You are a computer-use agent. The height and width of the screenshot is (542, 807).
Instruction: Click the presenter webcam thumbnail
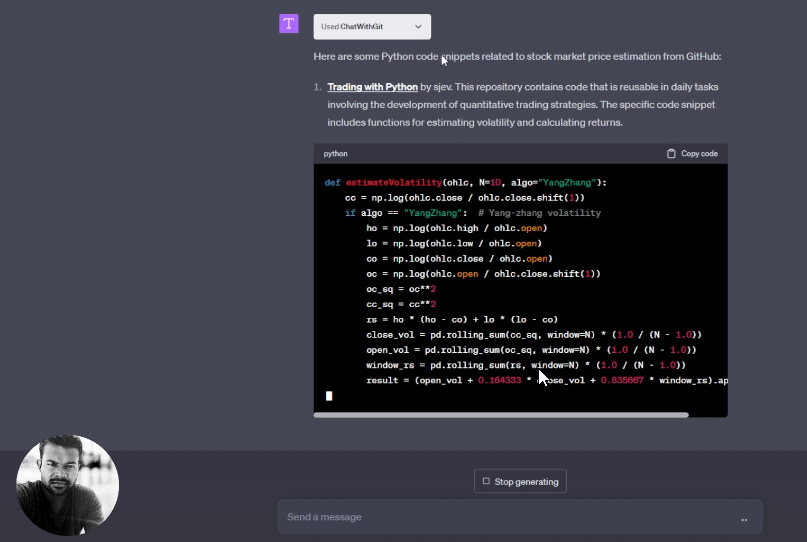tap(68, 484)
